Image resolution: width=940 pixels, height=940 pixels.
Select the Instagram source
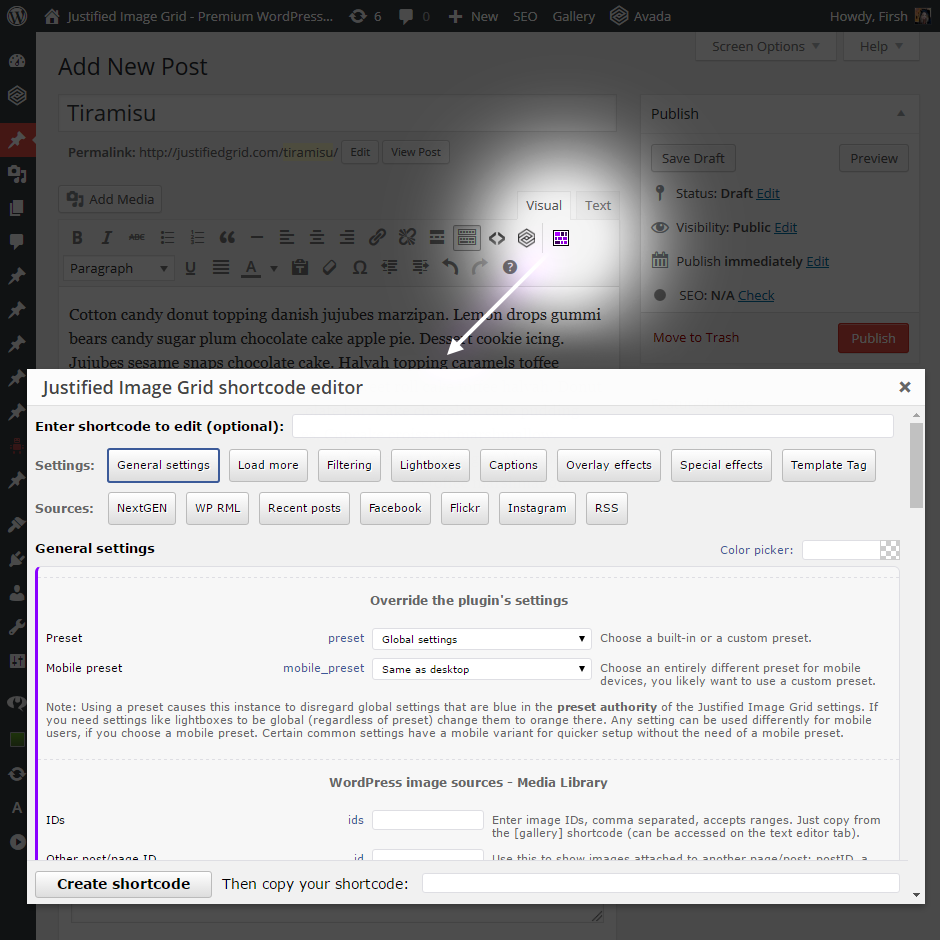tap(537, 508)
